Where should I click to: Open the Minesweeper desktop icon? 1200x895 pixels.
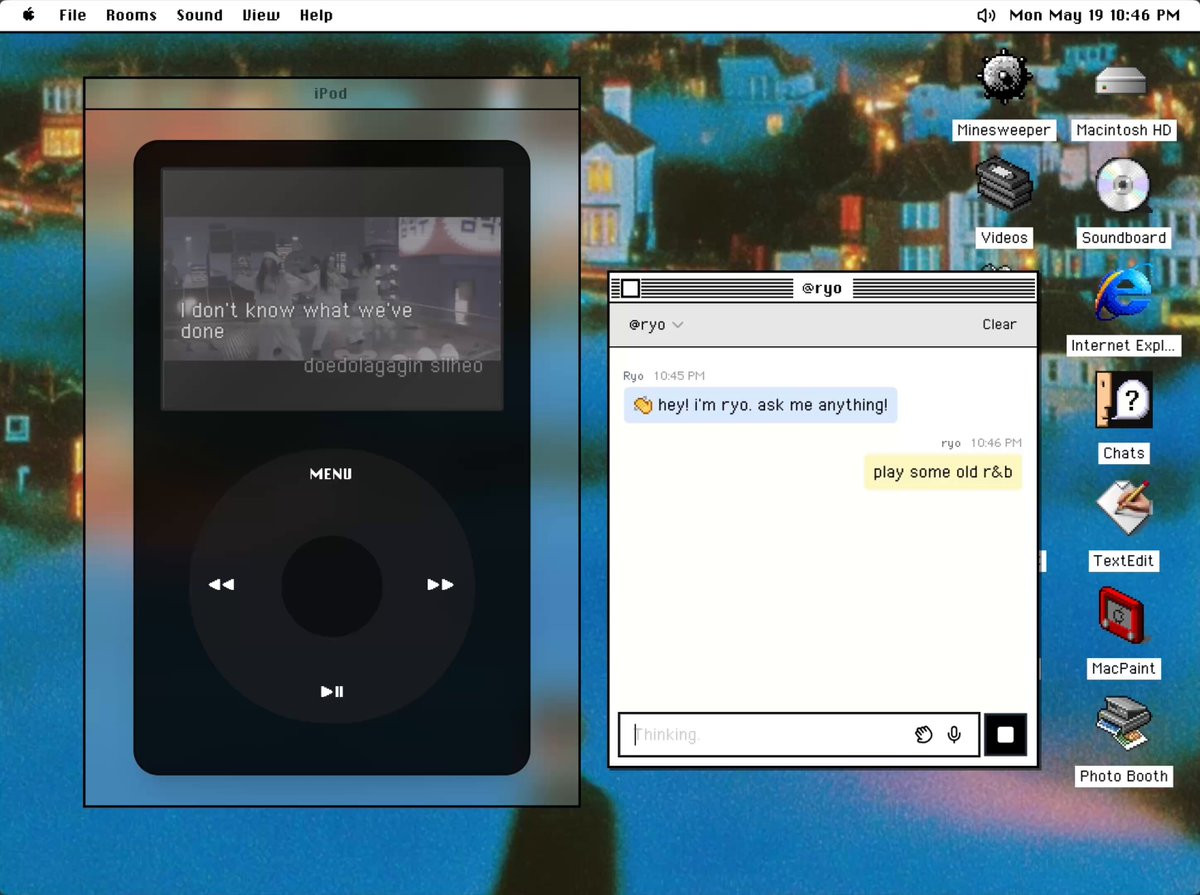click(x=1004, y=78)
